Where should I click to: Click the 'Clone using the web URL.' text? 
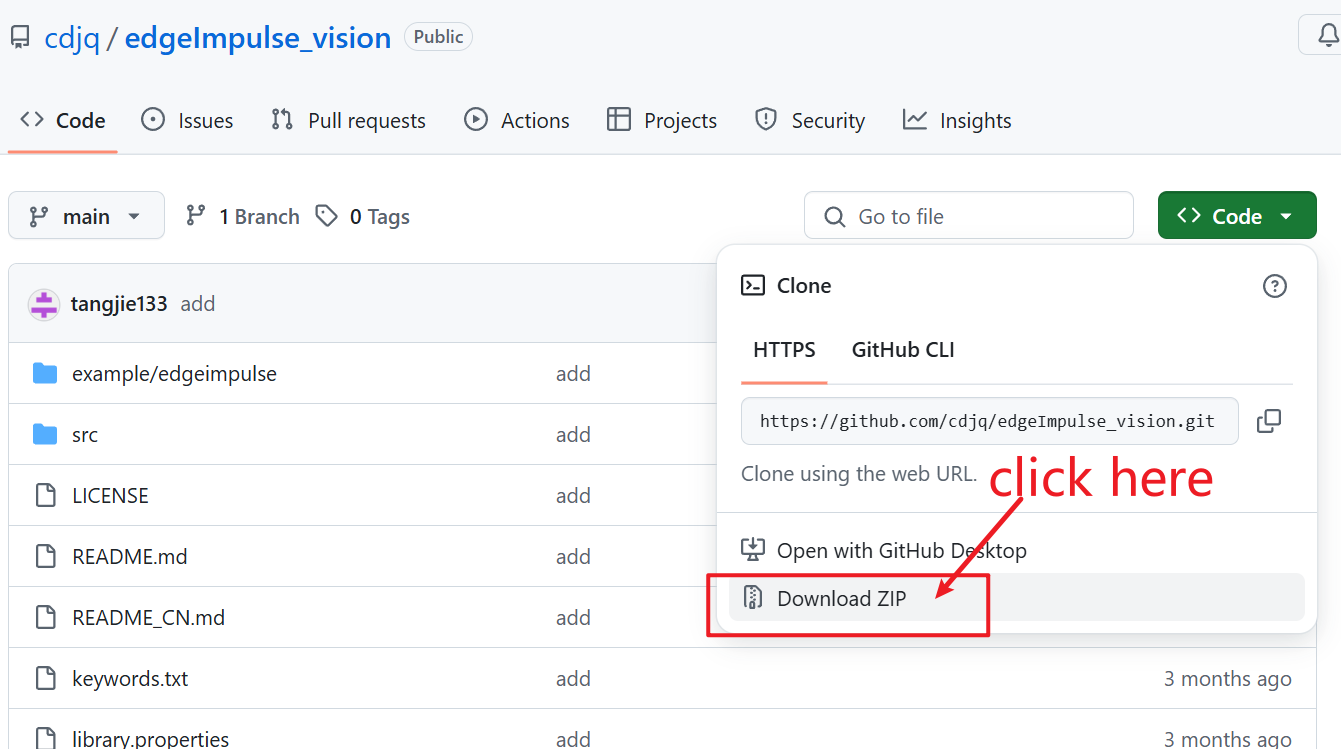click(859, 474)
